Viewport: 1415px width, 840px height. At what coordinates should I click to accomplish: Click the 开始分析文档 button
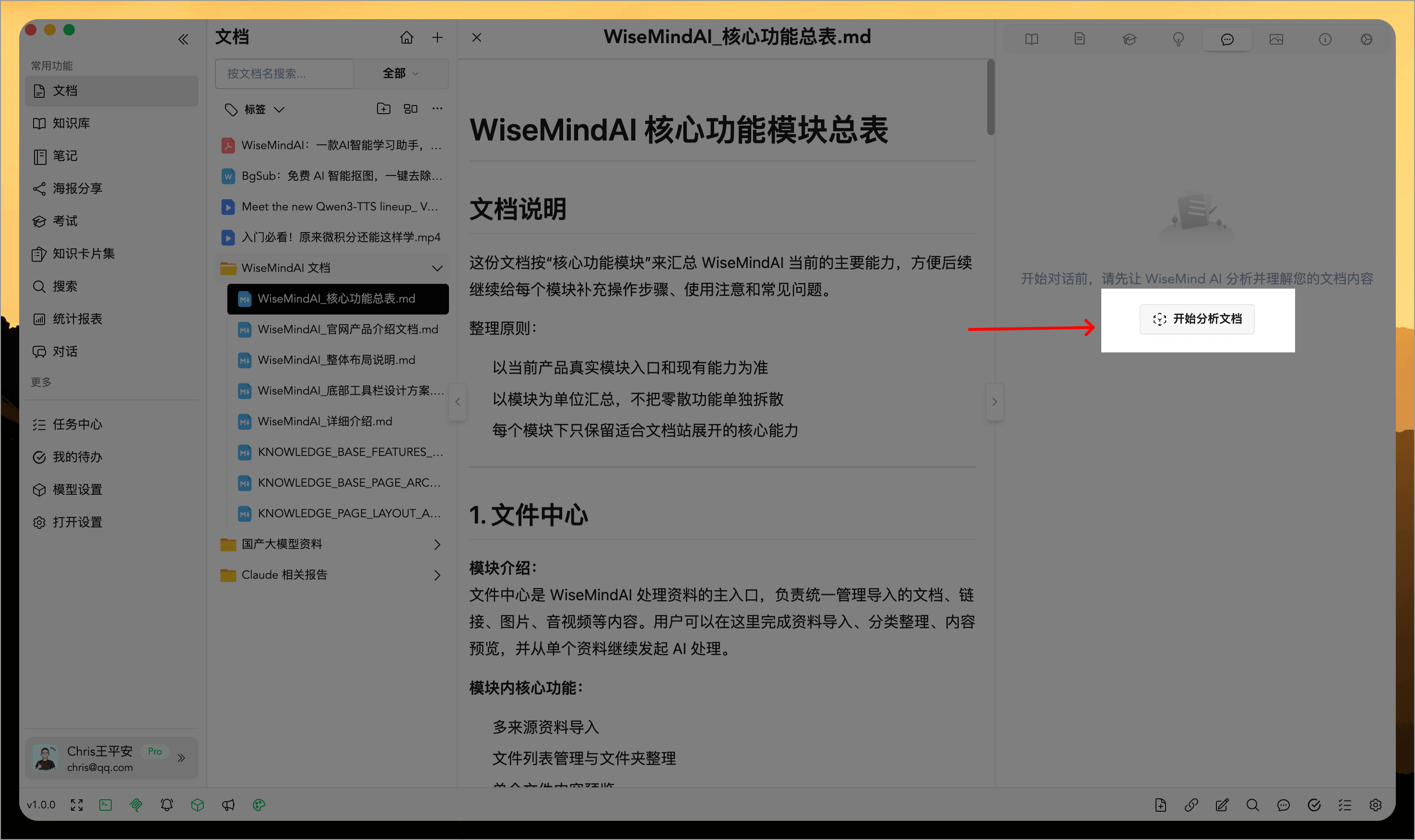[1196, 319]
